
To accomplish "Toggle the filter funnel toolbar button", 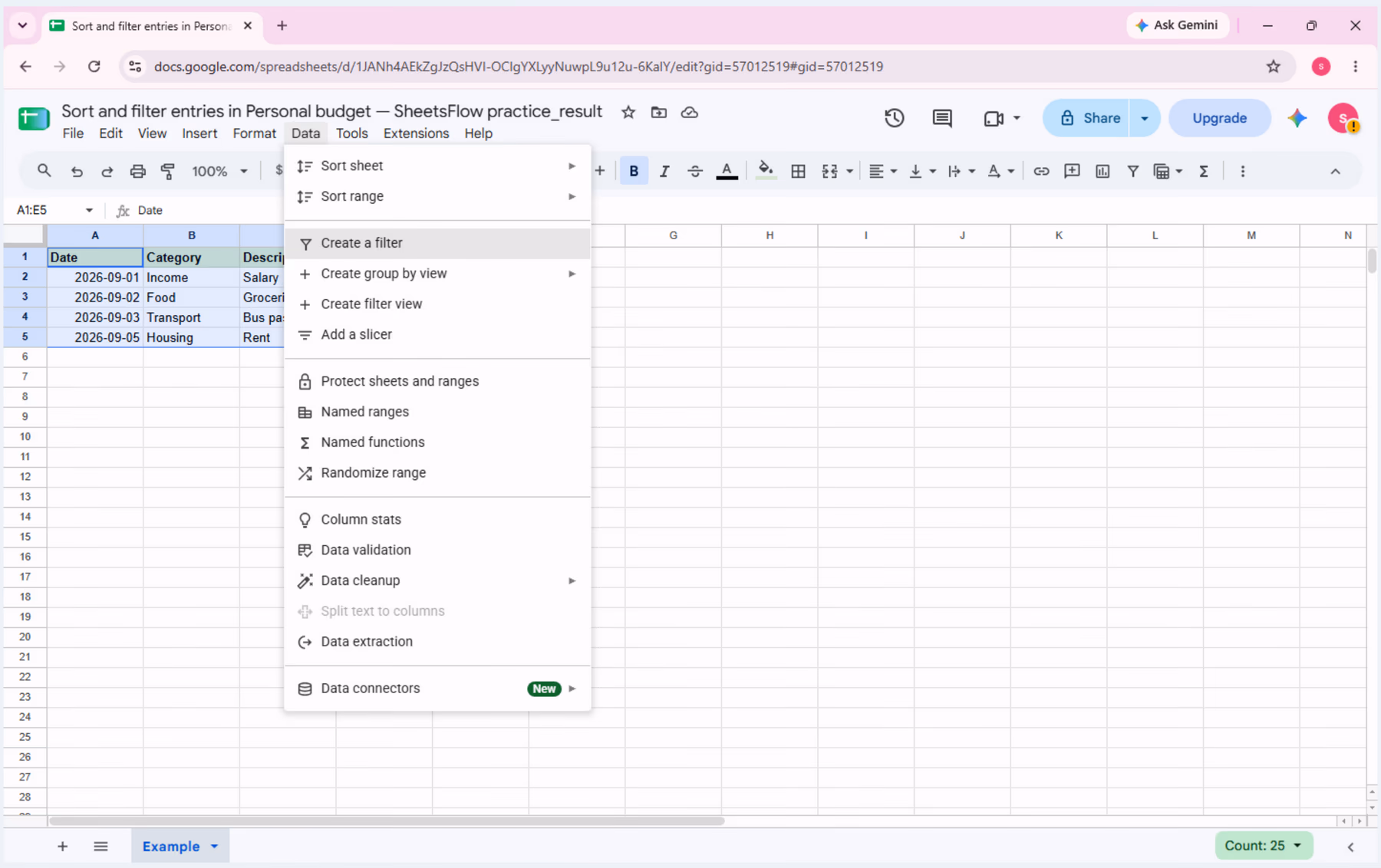I will 1132,171.
